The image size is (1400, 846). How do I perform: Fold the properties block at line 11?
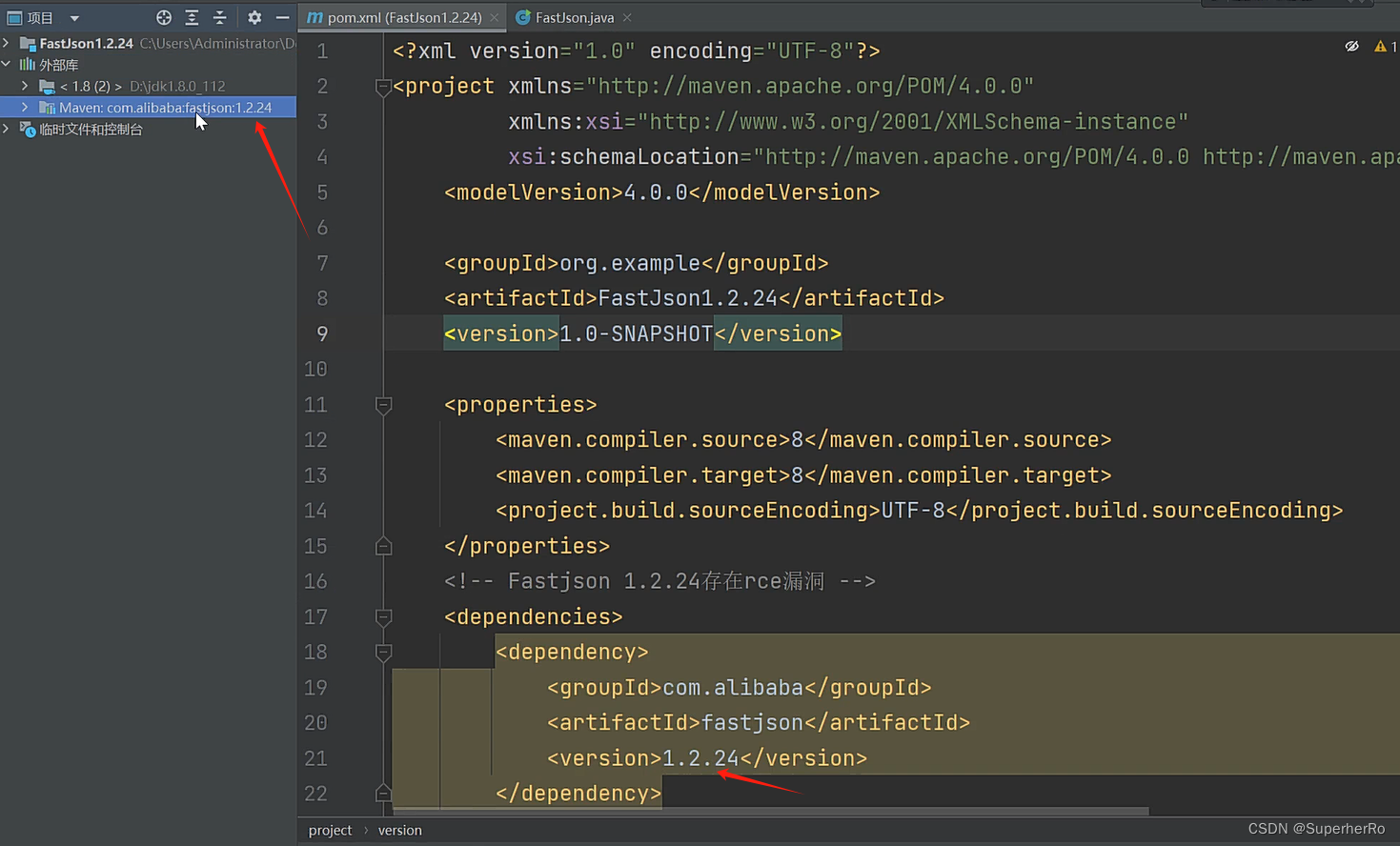coord(383,405)
